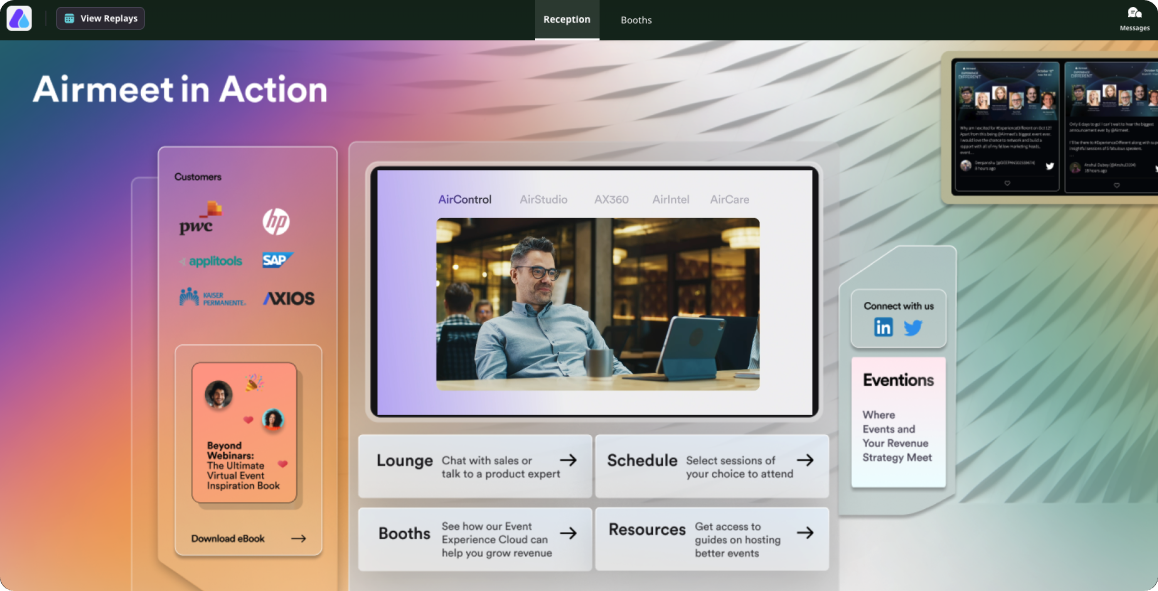Image resolution: width=1158 pixels, height=591 pixels.
Task: Select the AirCare product tab
Action: [730, 199]
